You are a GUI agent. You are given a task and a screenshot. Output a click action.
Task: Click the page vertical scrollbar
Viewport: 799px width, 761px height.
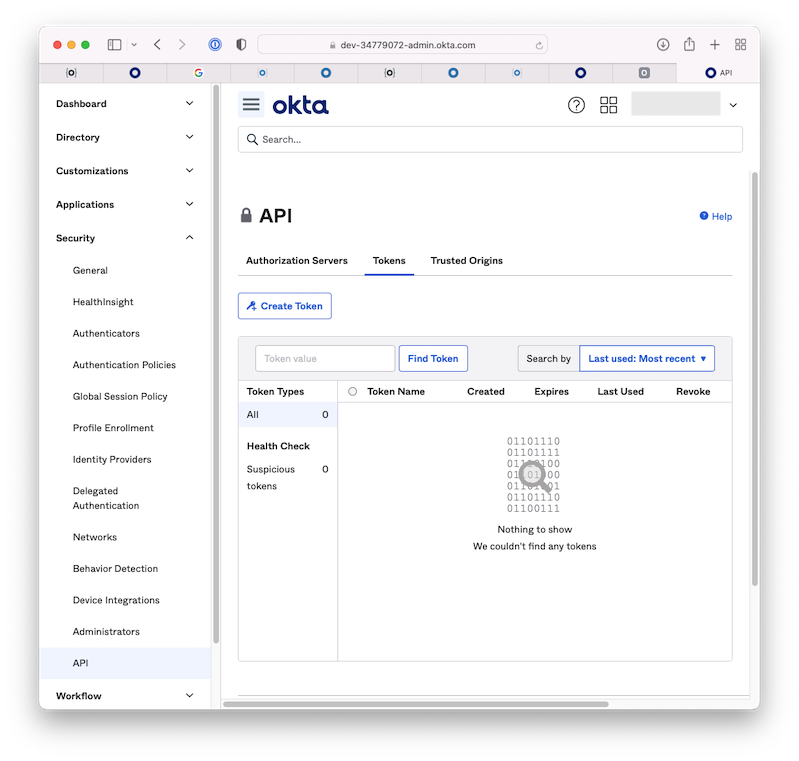point(755,379)
